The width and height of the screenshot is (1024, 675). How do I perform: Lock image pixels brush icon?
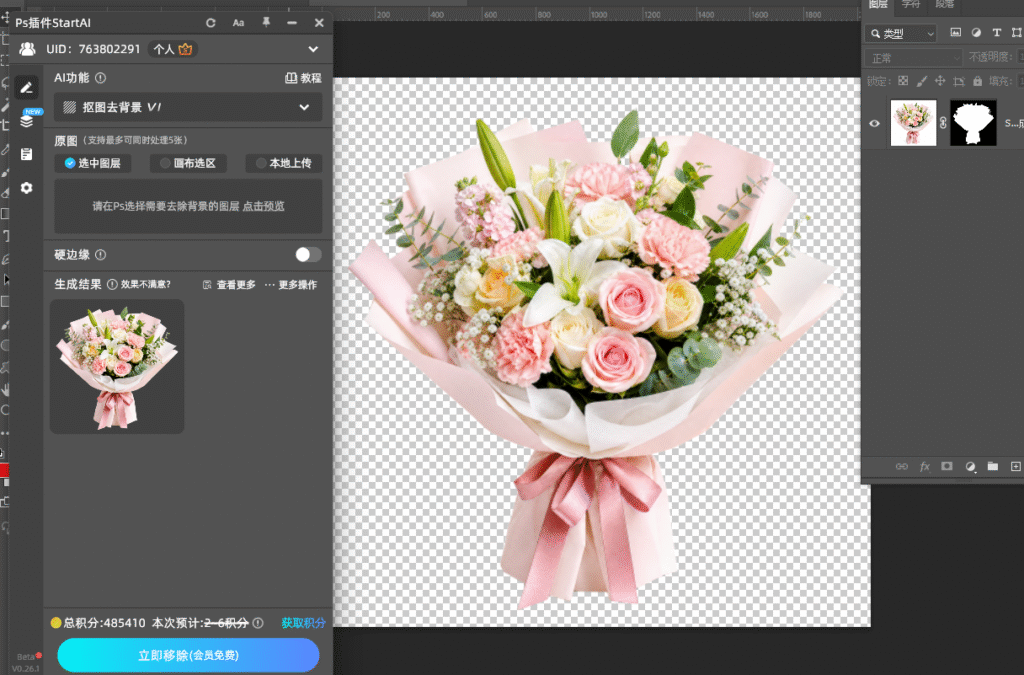tap(921, 81)
